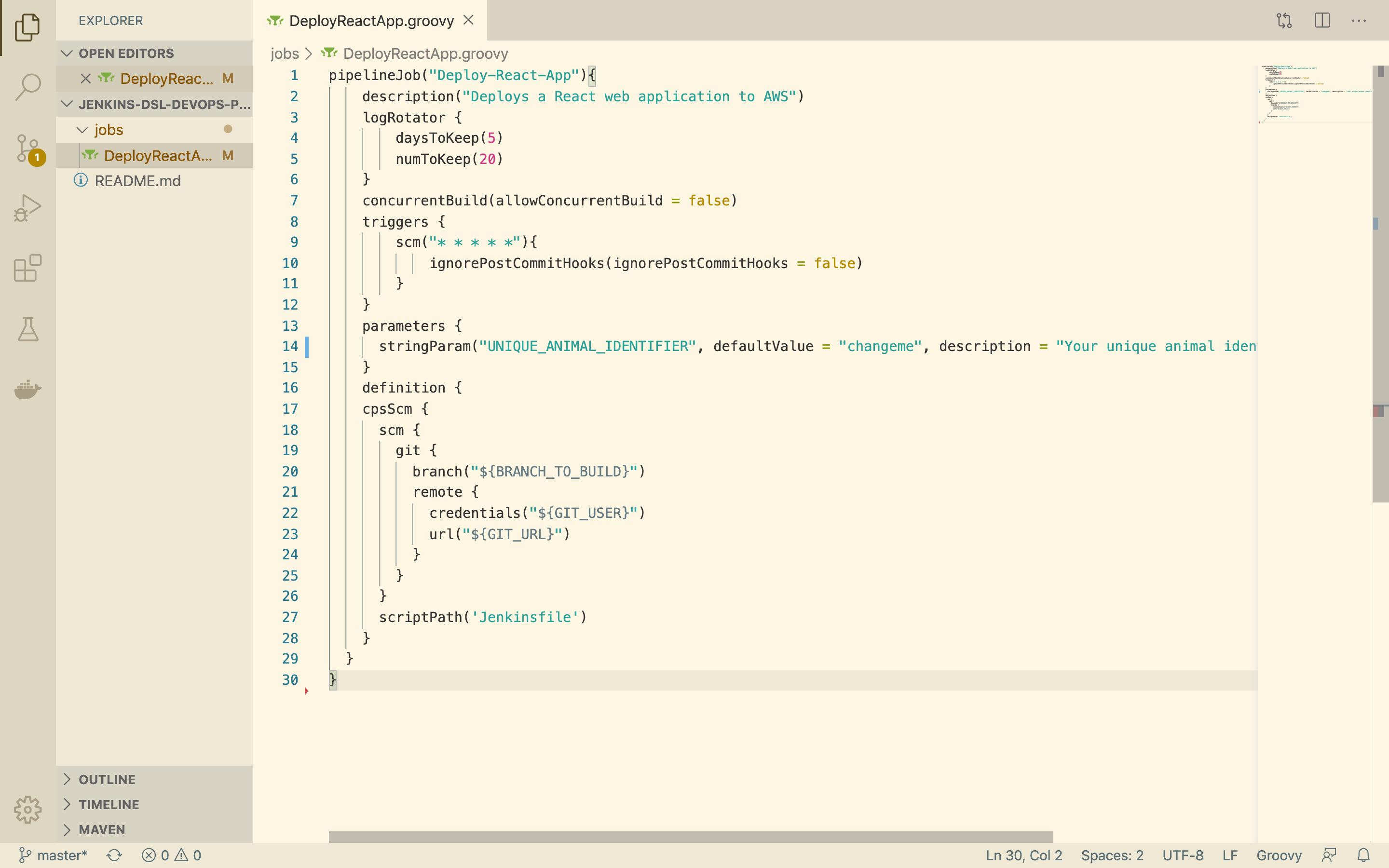
Task: Click the master branch status item
Action: pyautogui.click(x=54, y=855)
